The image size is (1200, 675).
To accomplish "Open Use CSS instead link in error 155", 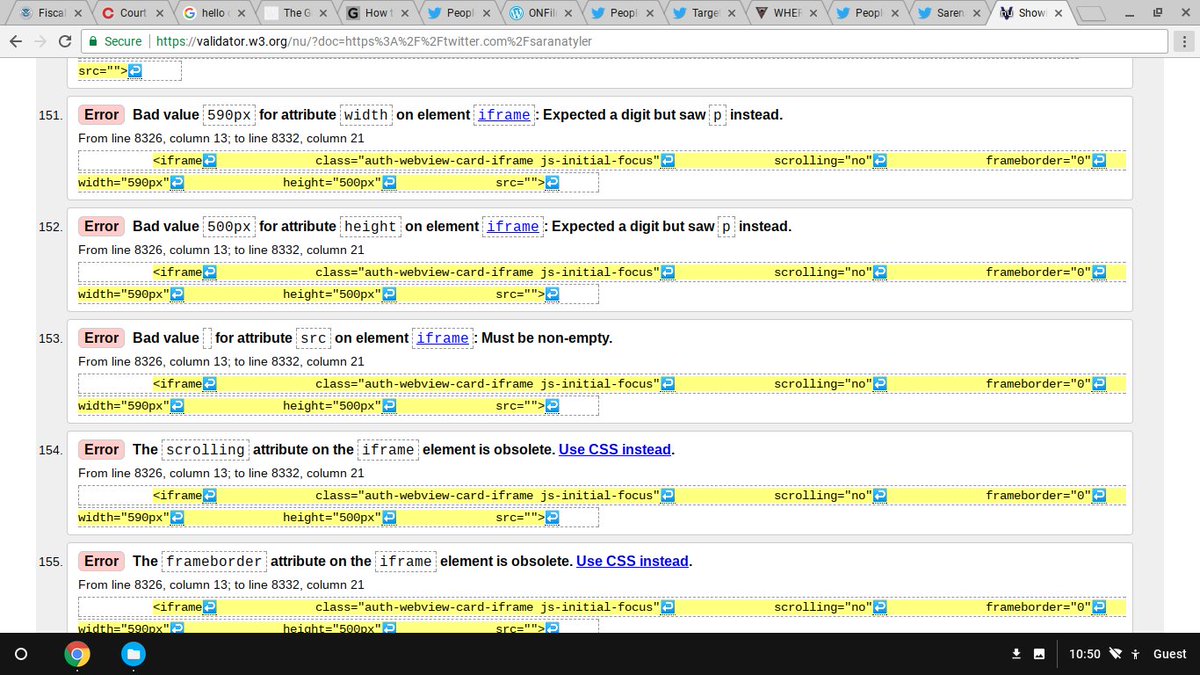I will coord(632,562).
